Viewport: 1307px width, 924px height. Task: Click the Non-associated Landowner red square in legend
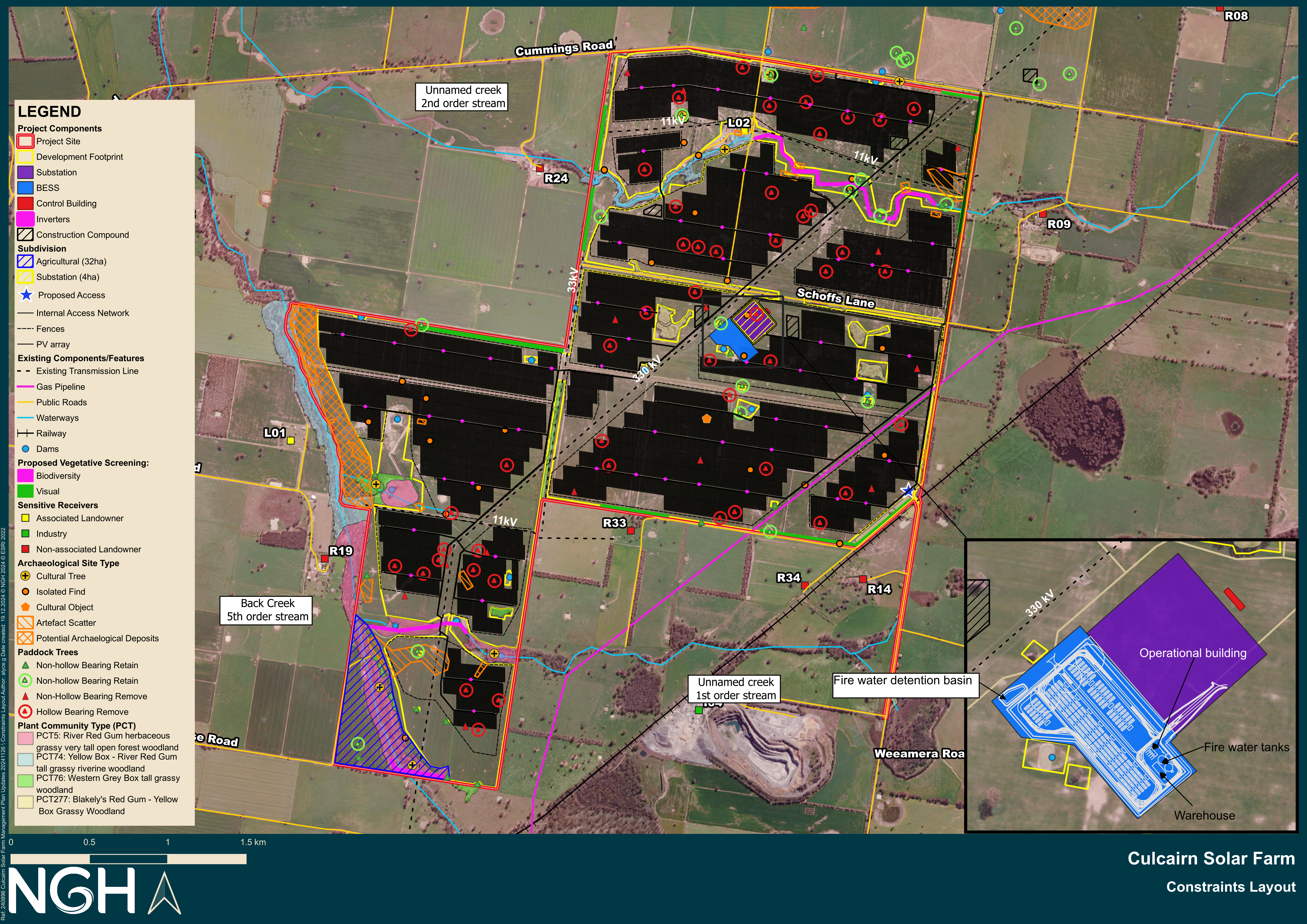(25, 549)
